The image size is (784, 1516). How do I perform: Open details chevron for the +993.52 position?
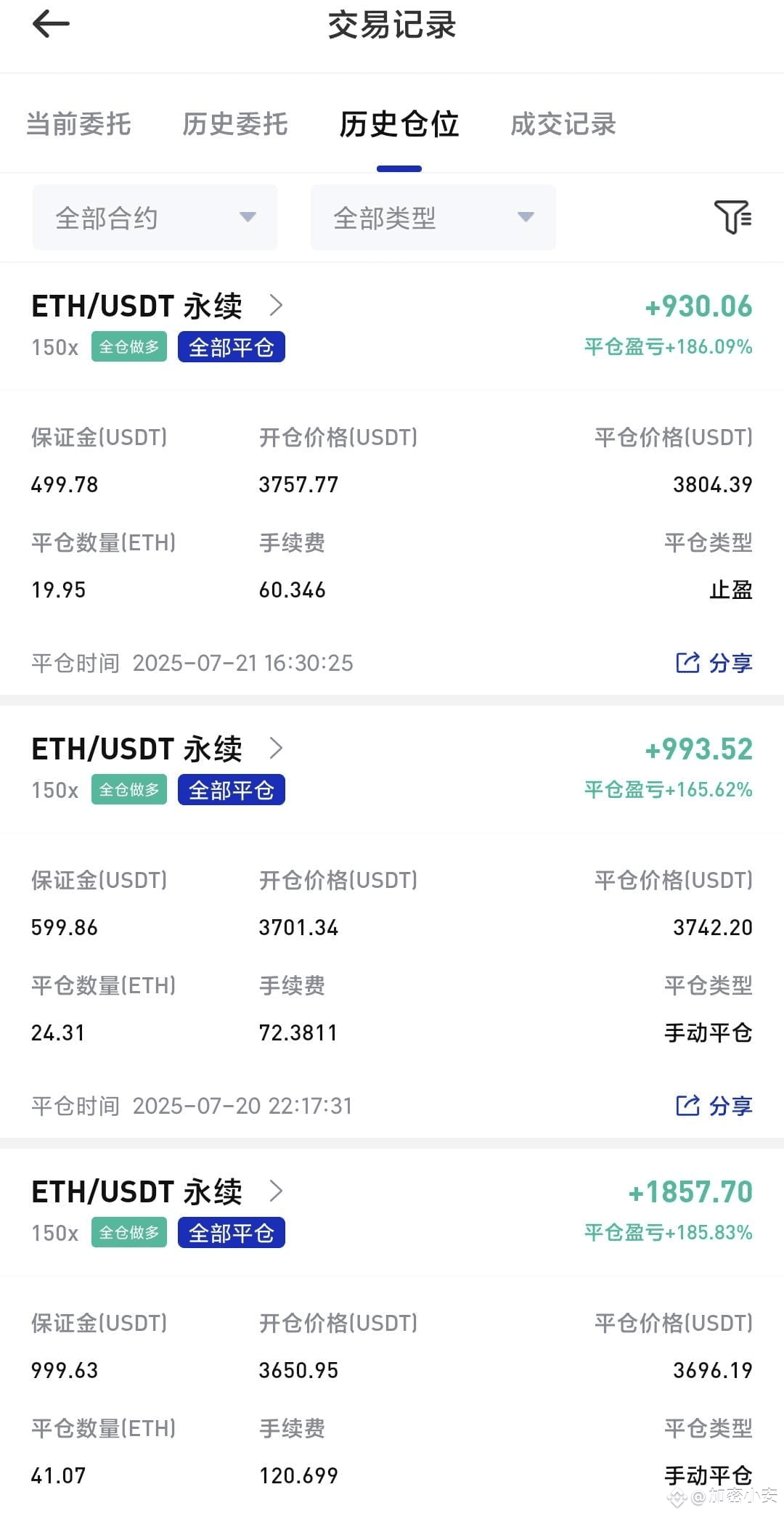pyautogui.click(x=276, y=748)
